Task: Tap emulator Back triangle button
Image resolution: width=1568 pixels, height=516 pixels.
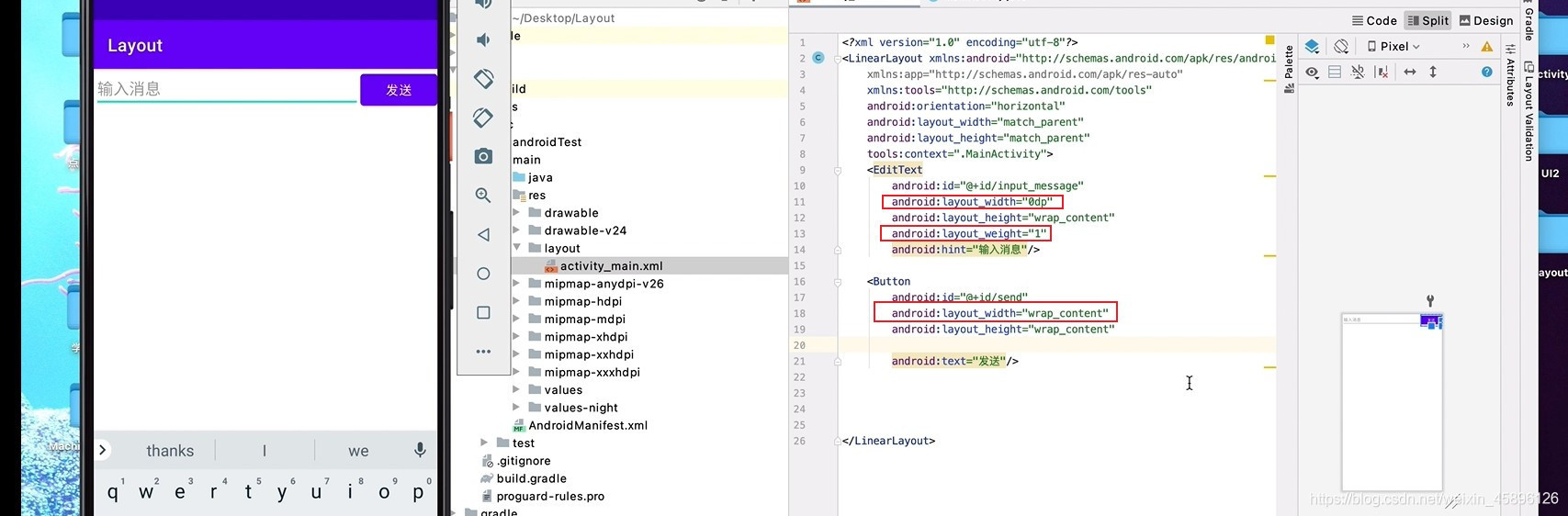Action: click(483, 235)
